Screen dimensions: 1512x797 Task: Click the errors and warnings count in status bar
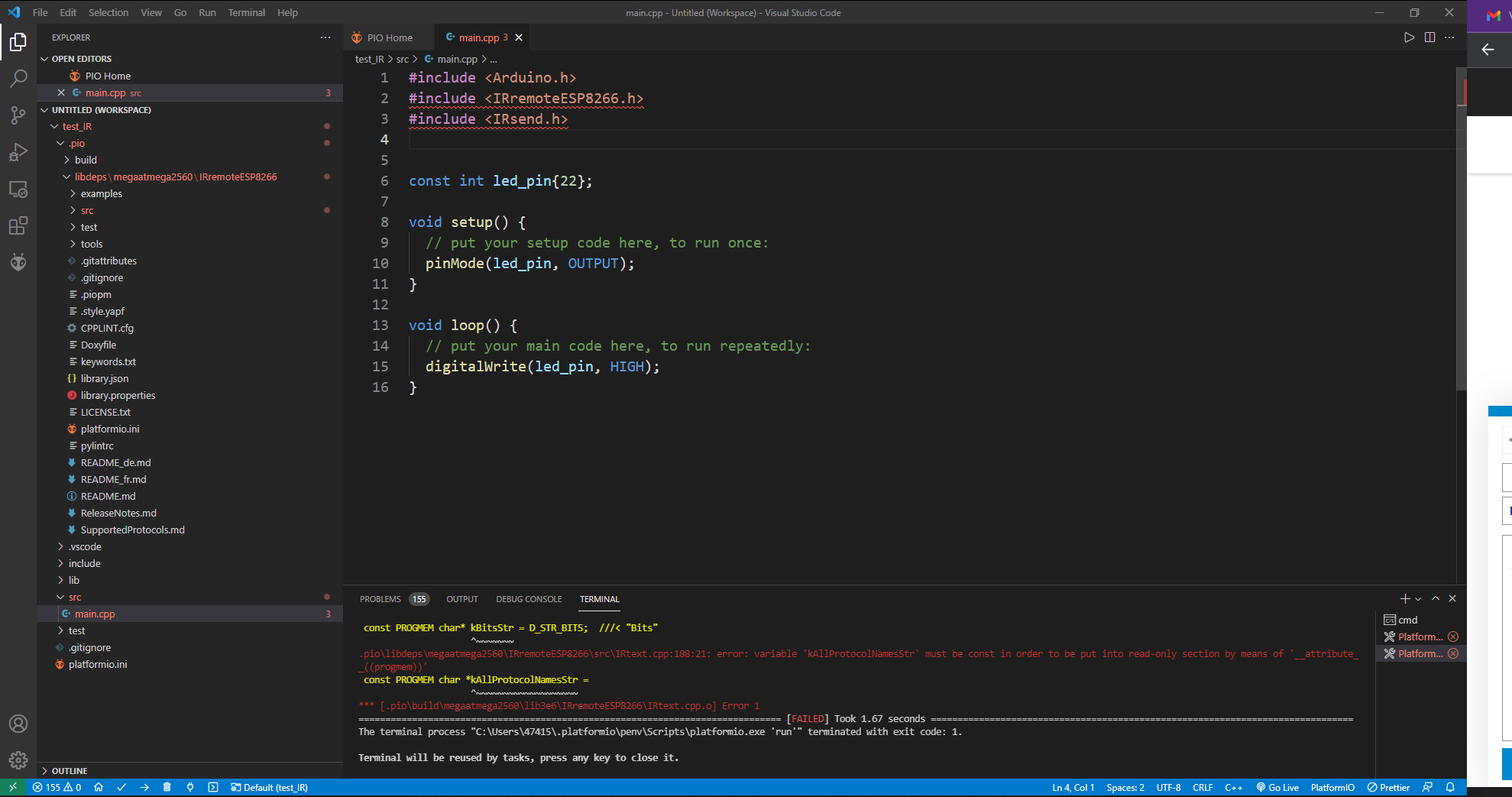click(57, 787)
